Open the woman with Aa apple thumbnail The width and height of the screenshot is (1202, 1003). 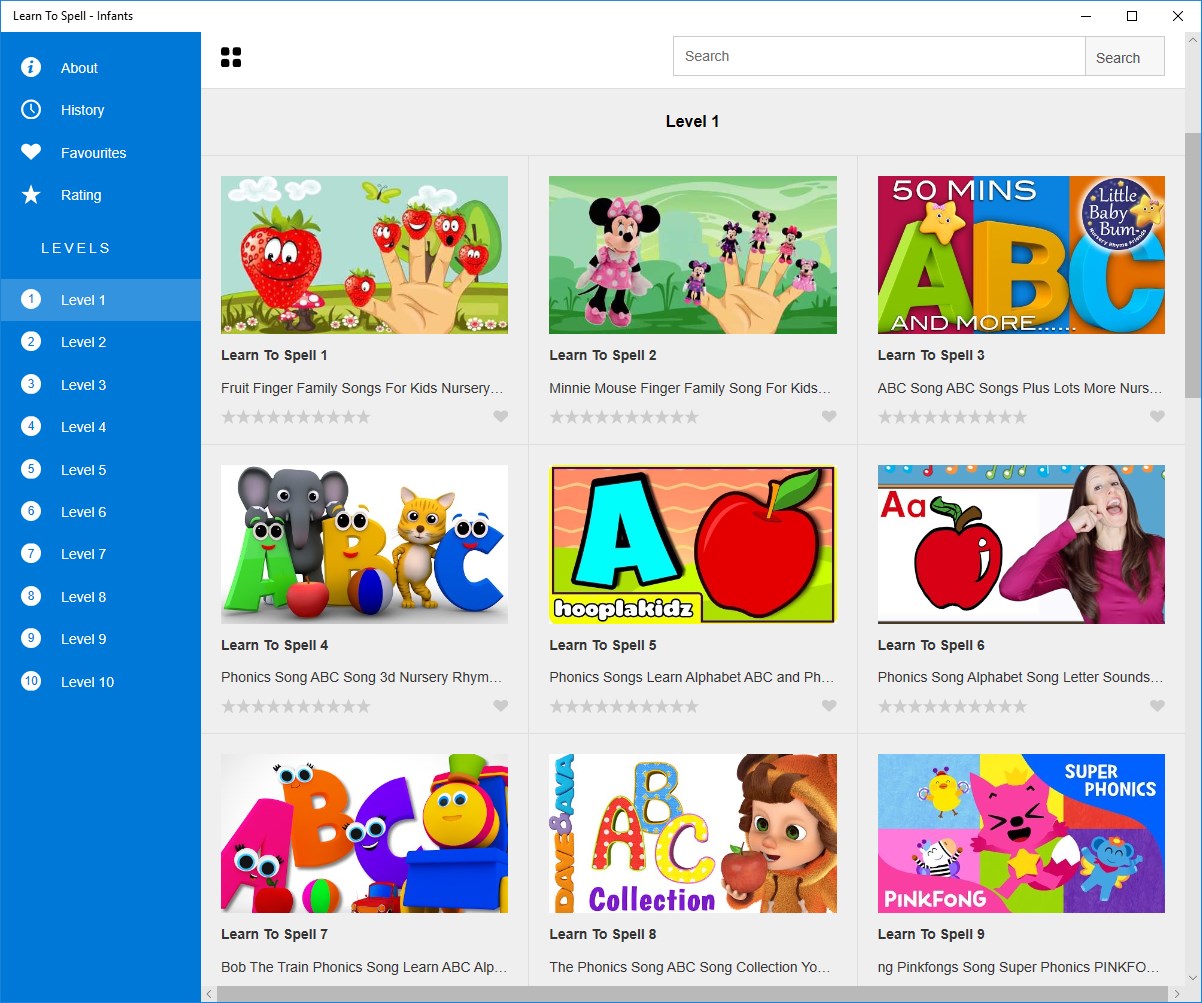[x=1021, y=544]
